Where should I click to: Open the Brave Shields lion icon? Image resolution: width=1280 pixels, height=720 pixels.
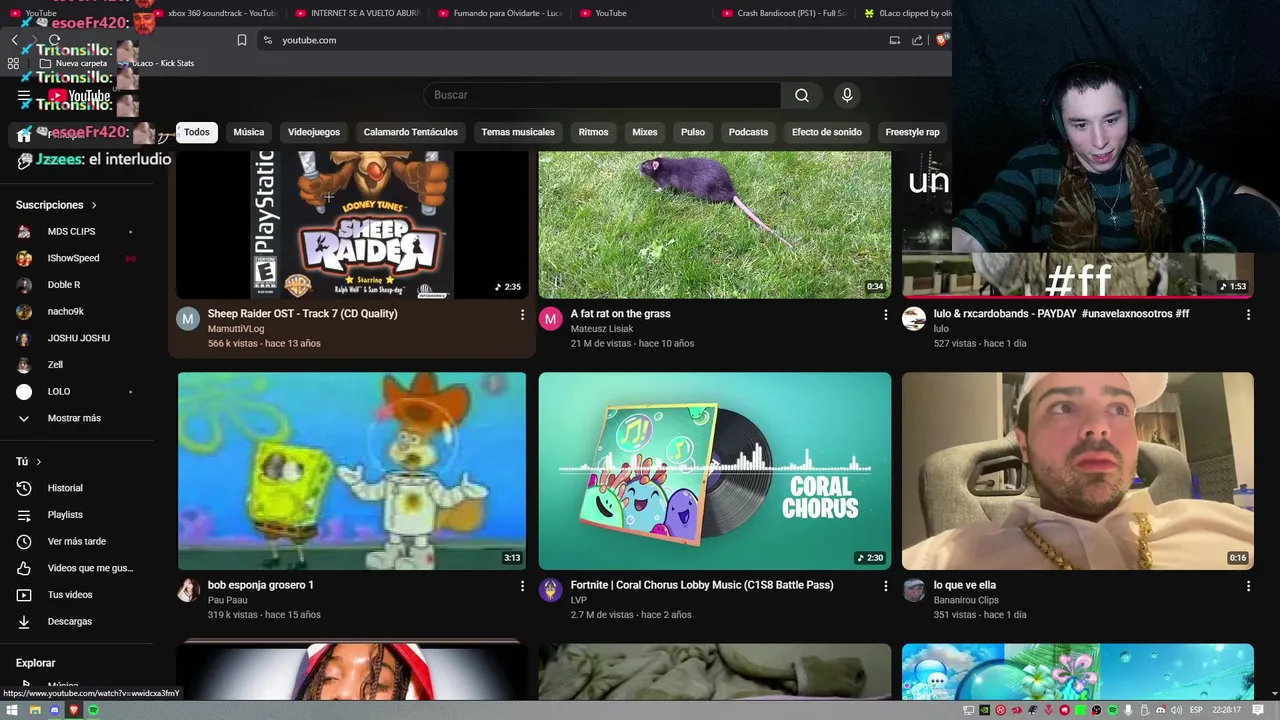[x=941, y=40]
